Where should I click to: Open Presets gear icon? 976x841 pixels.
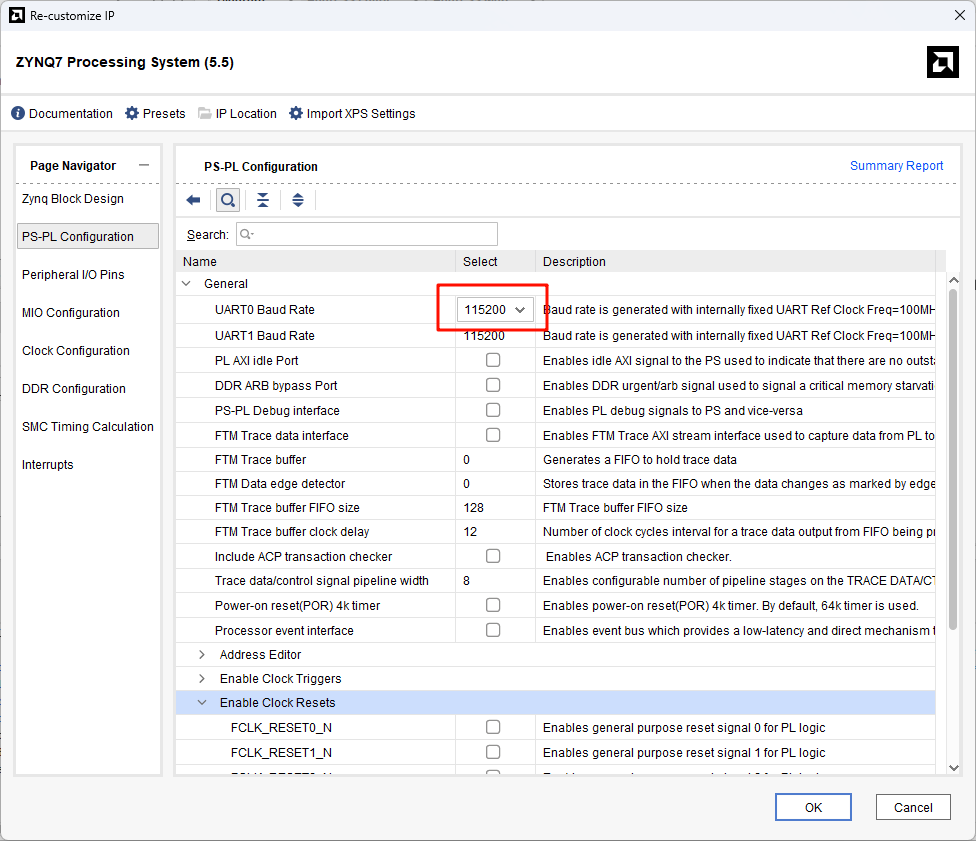pos(132,113)
